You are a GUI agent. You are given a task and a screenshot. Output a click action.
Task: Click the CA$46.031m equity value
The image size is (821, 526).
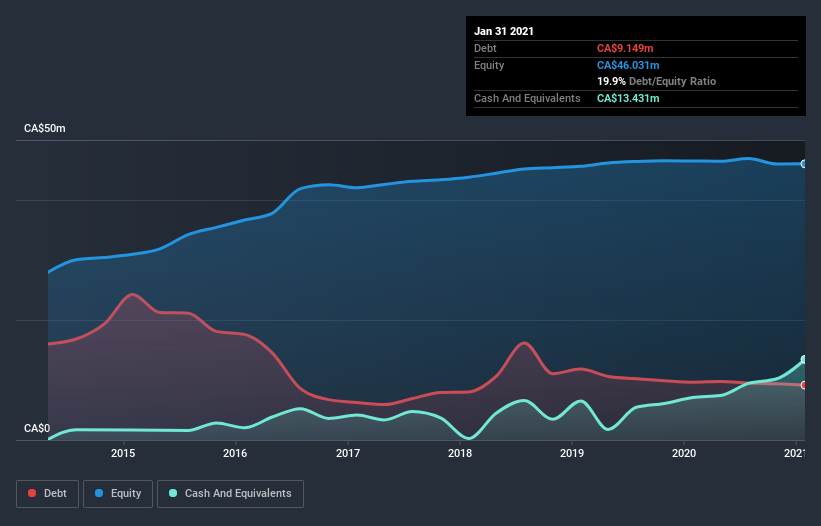(x=628, y=65)
